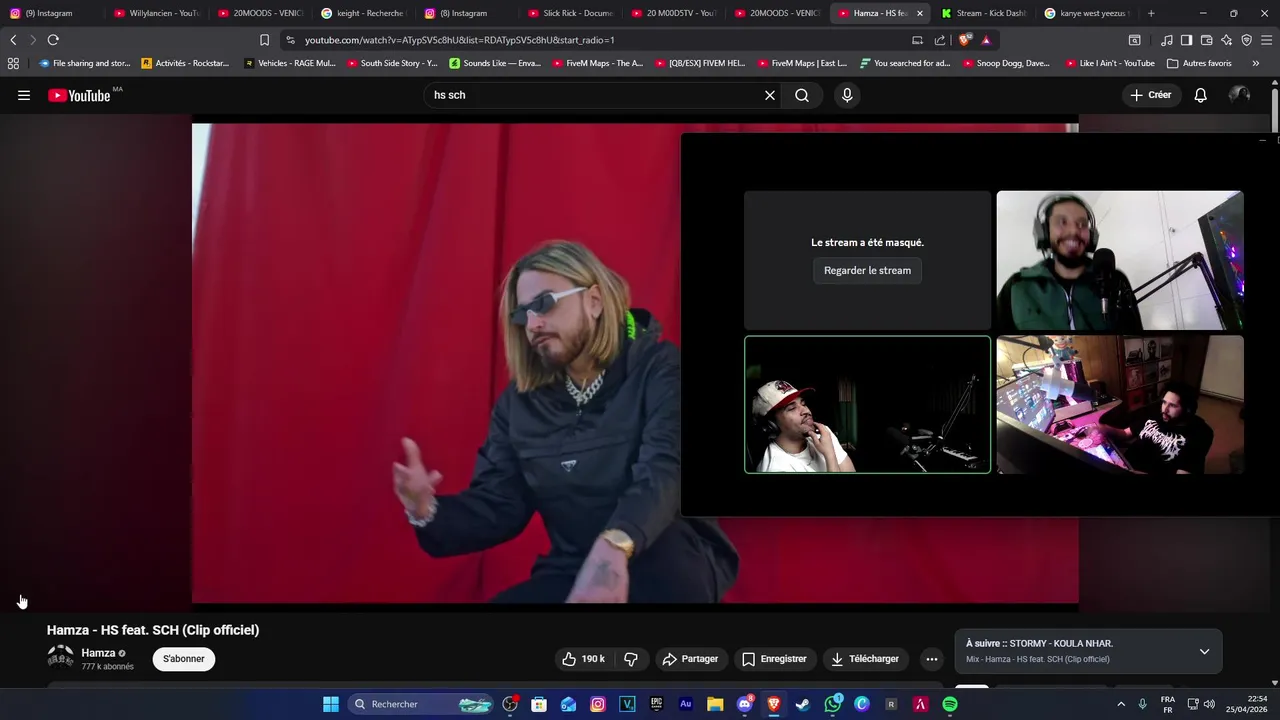Switch to the 'Slick Rick - Docume' tab
The width and height of the screenshot is (1280, 720).
click(x=571, y=13)
